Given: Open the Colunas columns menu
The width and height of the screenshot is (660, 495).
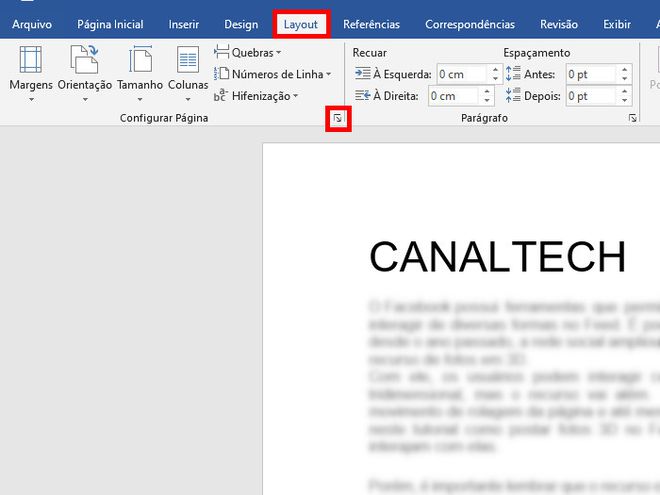Looking at the screenshot, I should pyautogui.click(x=188, y=74).
